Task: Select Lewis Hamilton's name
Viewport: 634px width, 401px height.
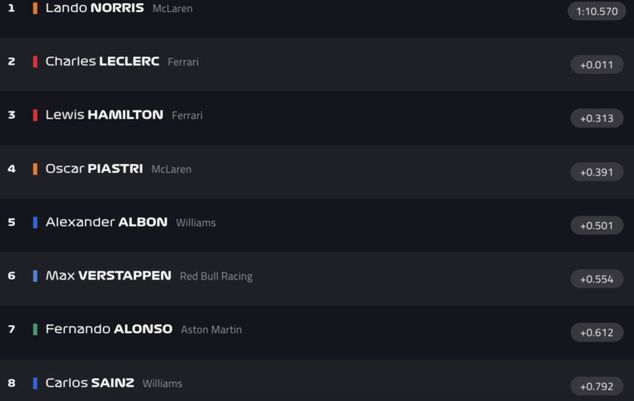Action: tap(104, 115)
